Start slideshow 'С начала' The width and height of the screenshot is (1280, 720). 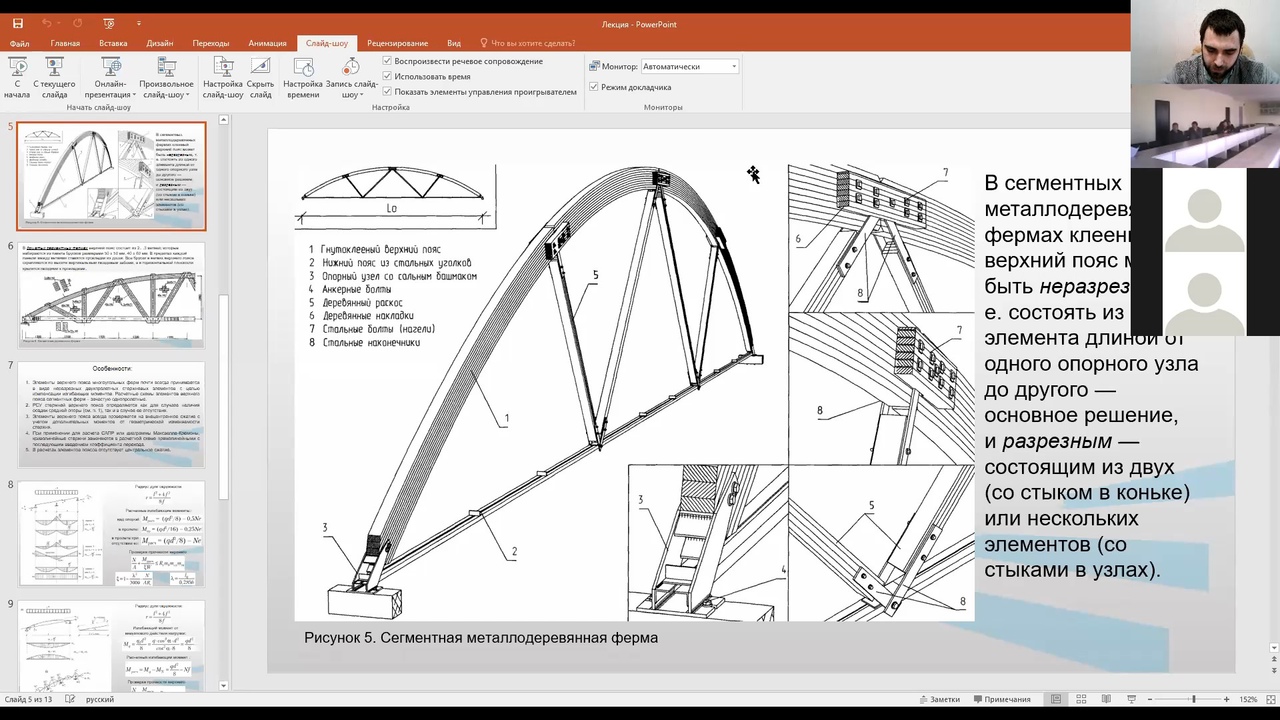click(x=17, y=78)
